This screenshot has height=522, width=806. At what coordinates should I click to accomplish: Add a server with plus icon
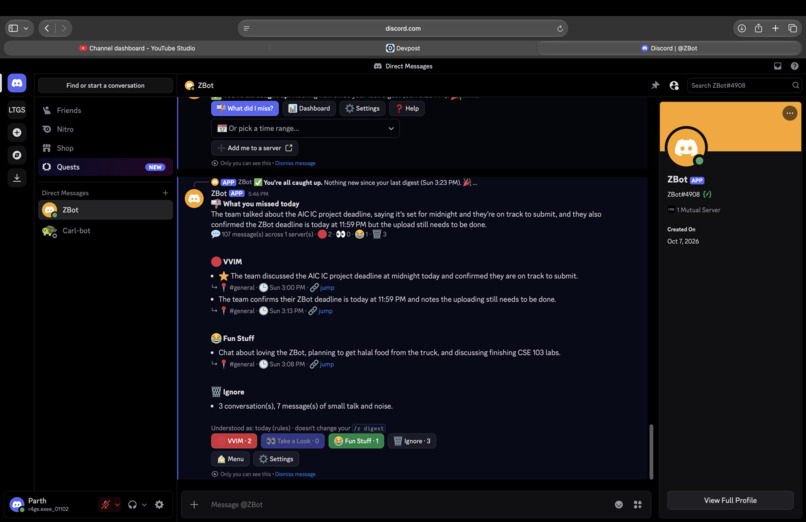pyautogui.click(x=17, y=133)
